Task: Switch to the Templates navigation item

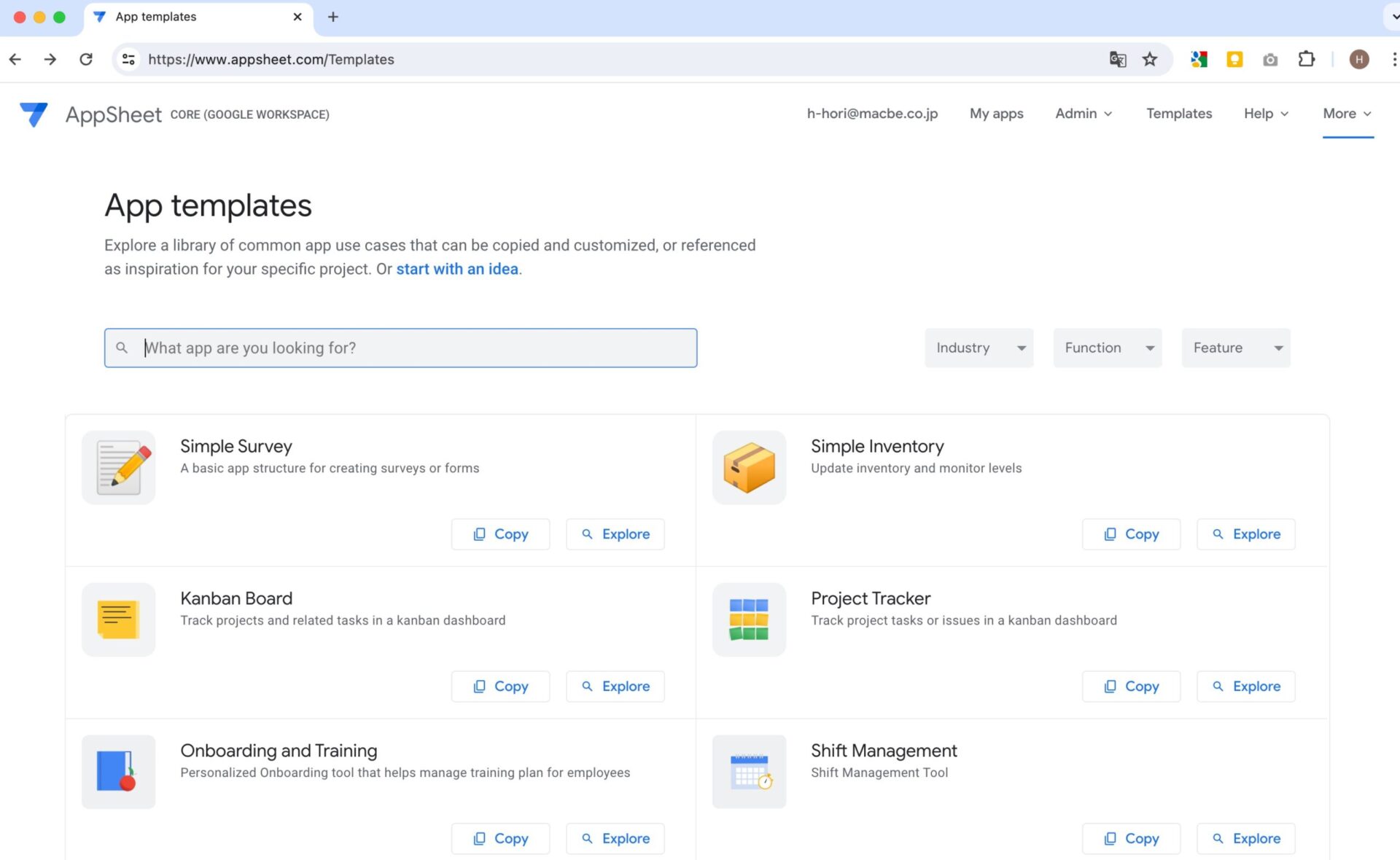Action: pyautogui.click(x=1179, y=114)
